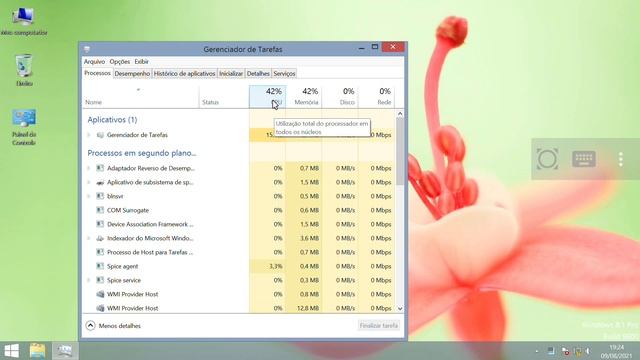The image size is (640, 360).
Task: Click the process list scrollbar thumb
Action: tap(400, 151)
